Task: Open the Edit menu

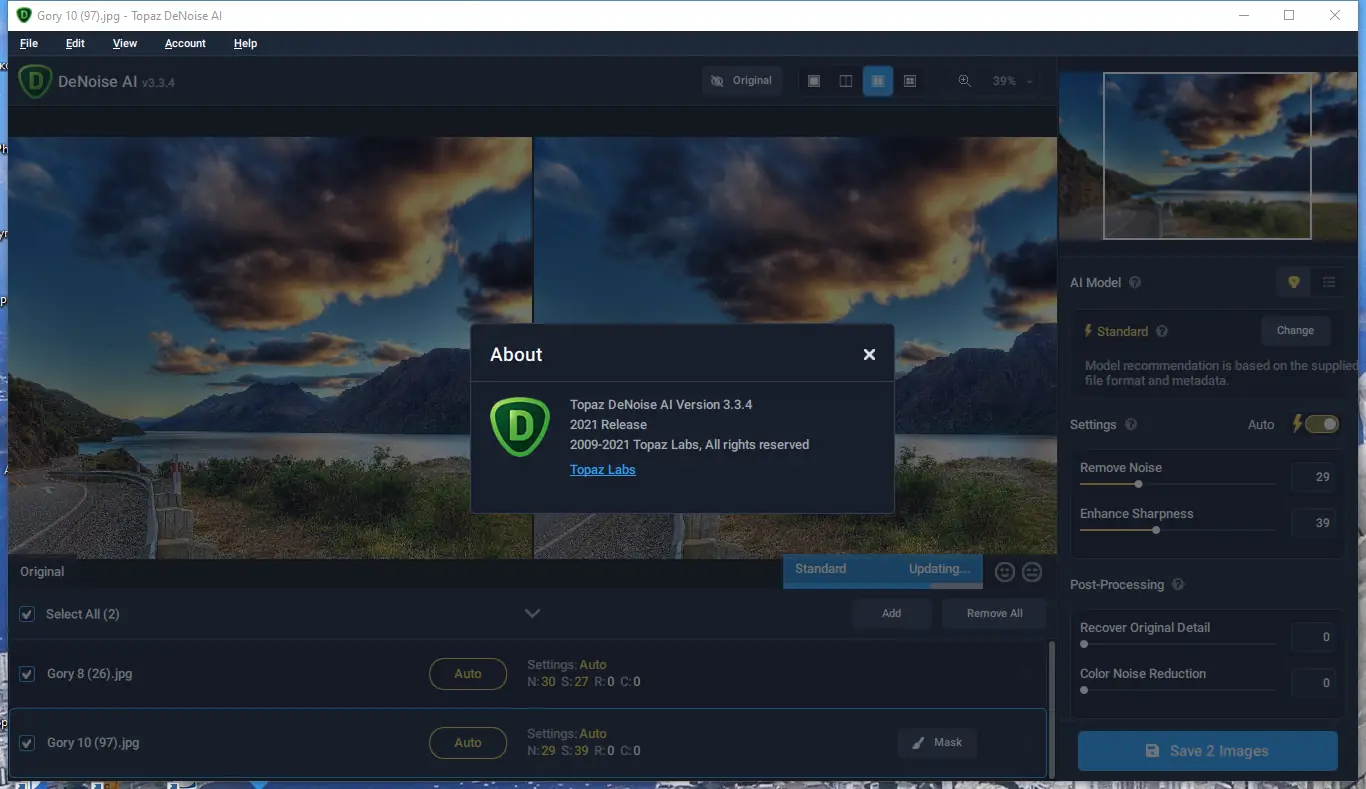Action: coord(75,43)
